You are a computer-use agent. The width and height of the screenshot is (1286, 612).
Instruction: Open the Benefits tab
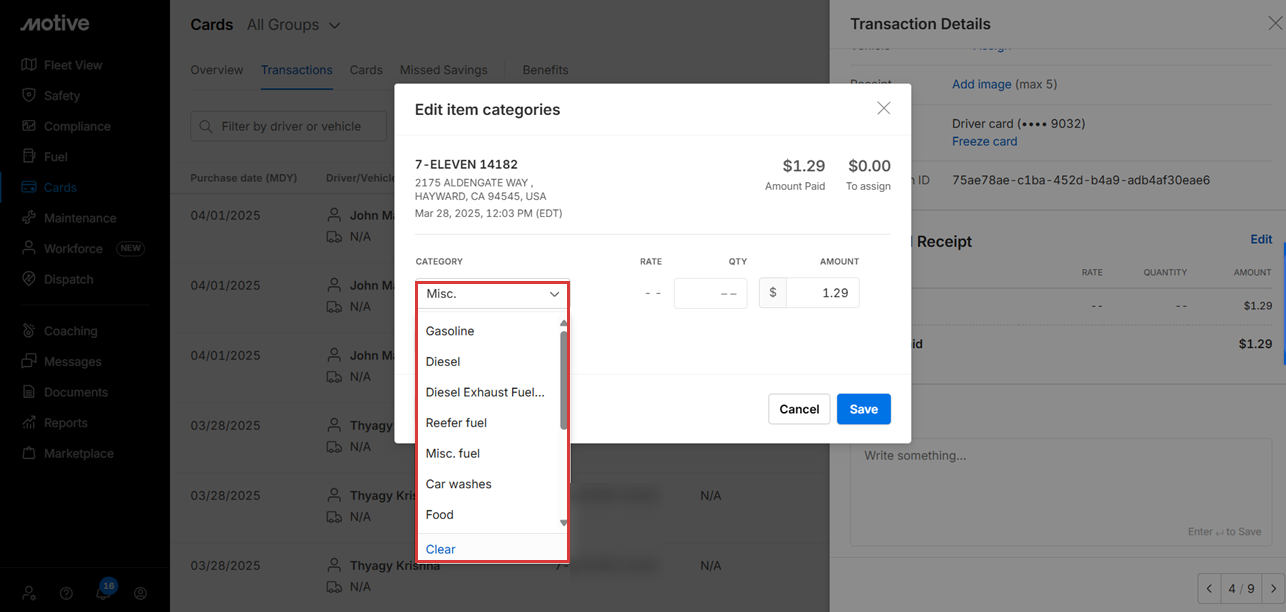tap(545, 70)
